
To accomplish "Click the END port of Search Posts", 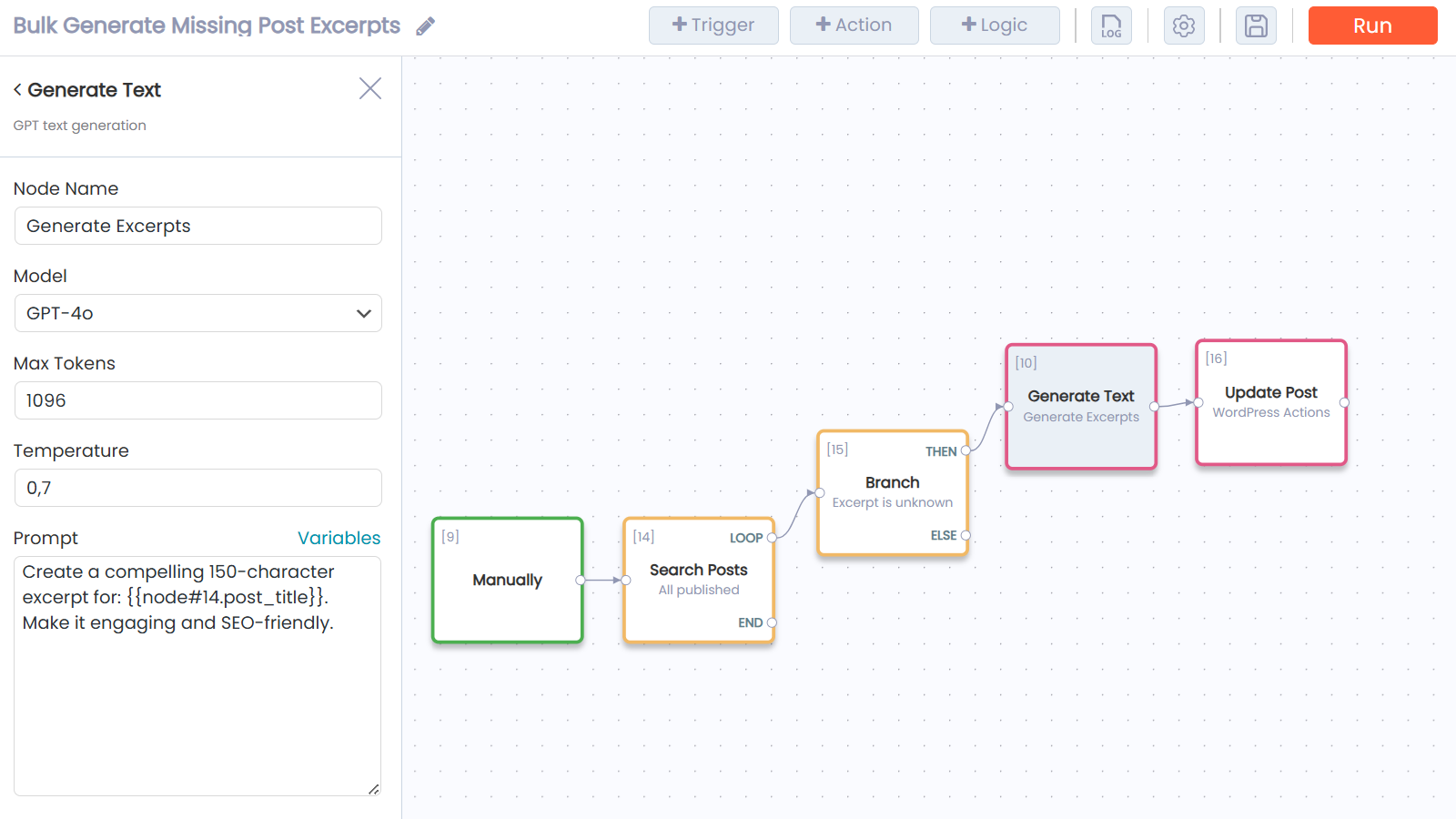I will [x=772, y=622].
